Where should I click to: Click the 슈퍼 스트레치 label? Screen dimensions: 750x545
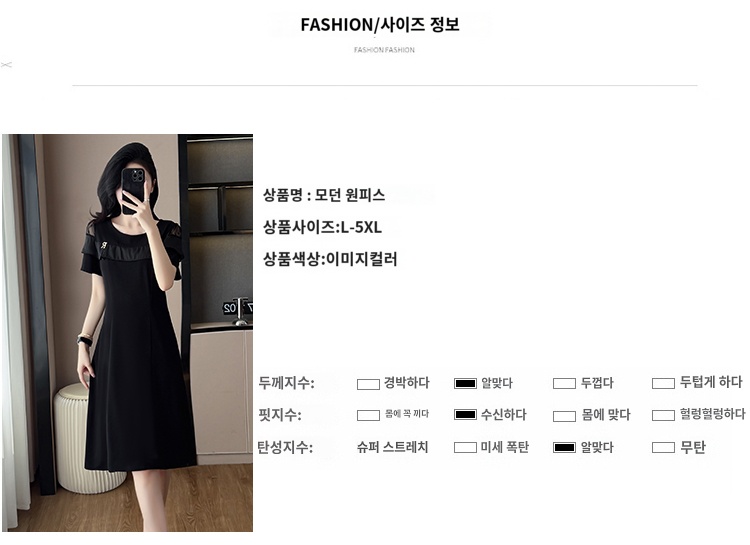coord(392,447)
